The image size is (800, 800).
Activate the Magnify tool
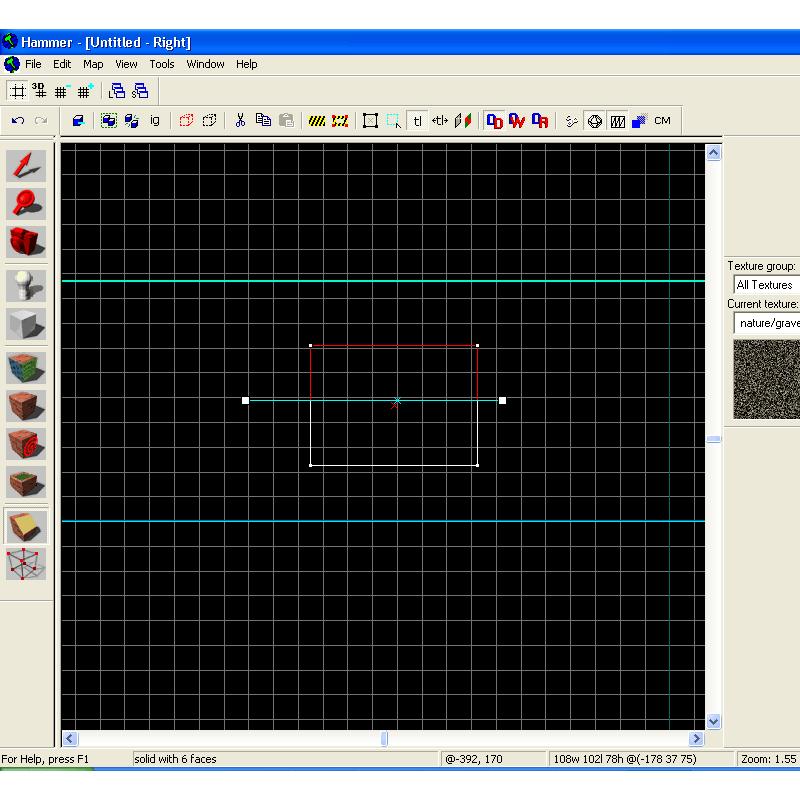(x=26, y=203)
